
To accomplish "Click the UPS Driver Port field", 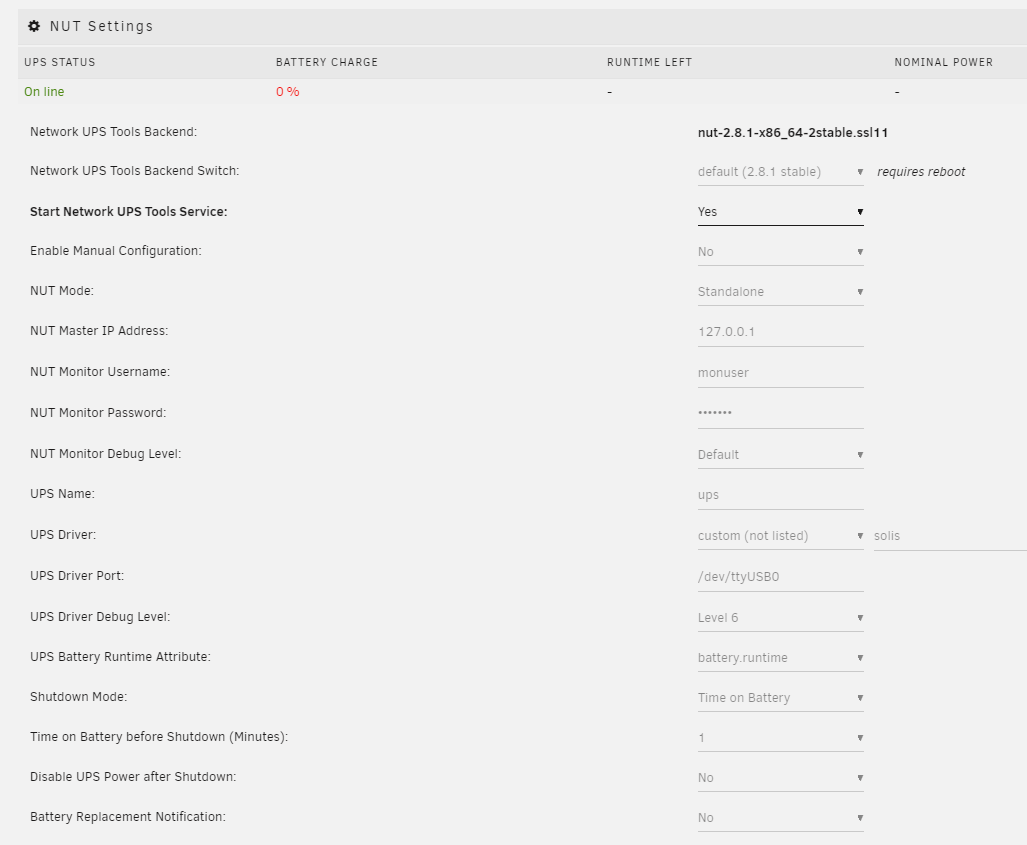I will (780, 577).
